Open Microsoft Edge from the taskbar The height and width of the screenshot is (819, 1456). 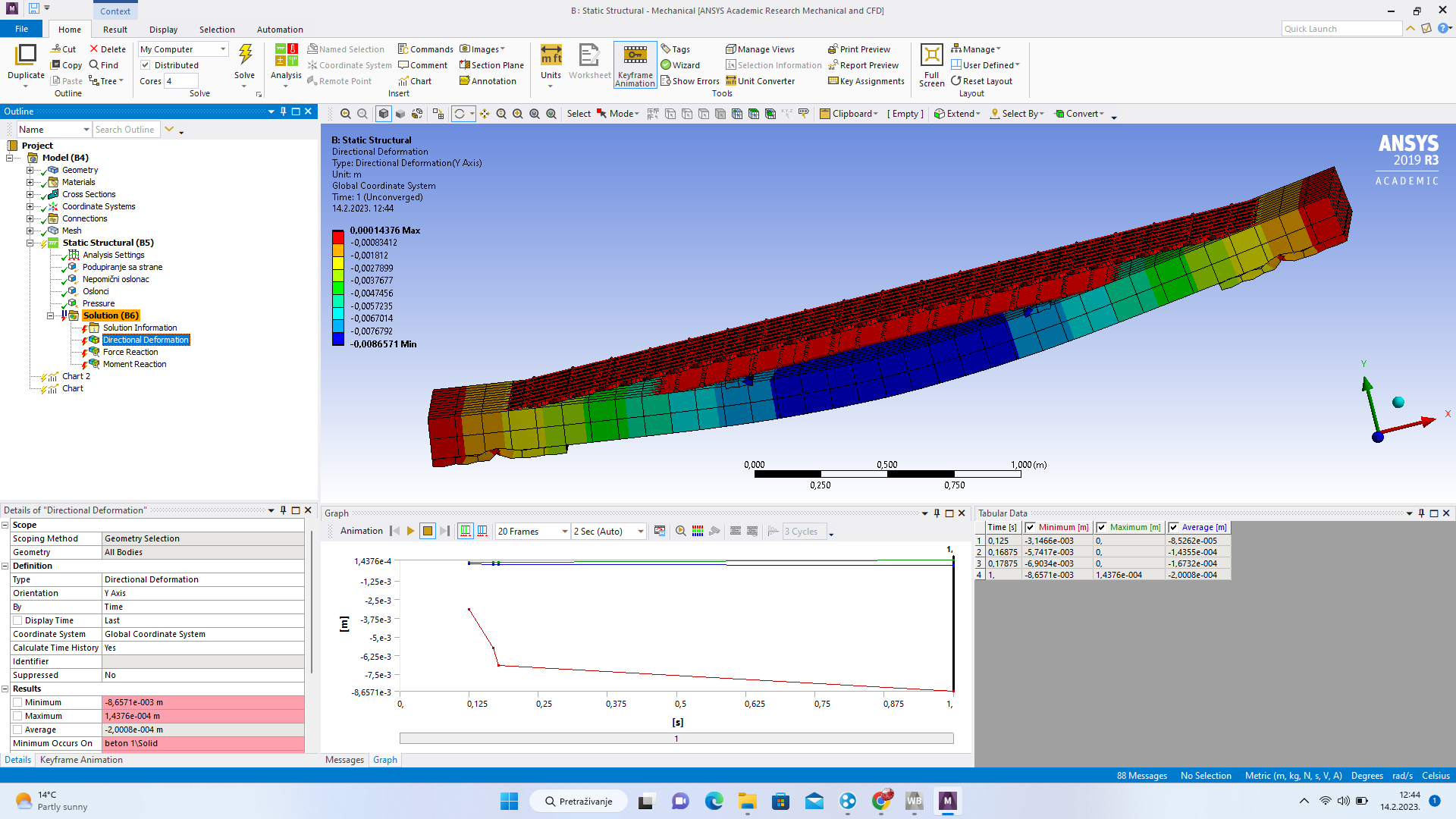[x=714, y=801]
